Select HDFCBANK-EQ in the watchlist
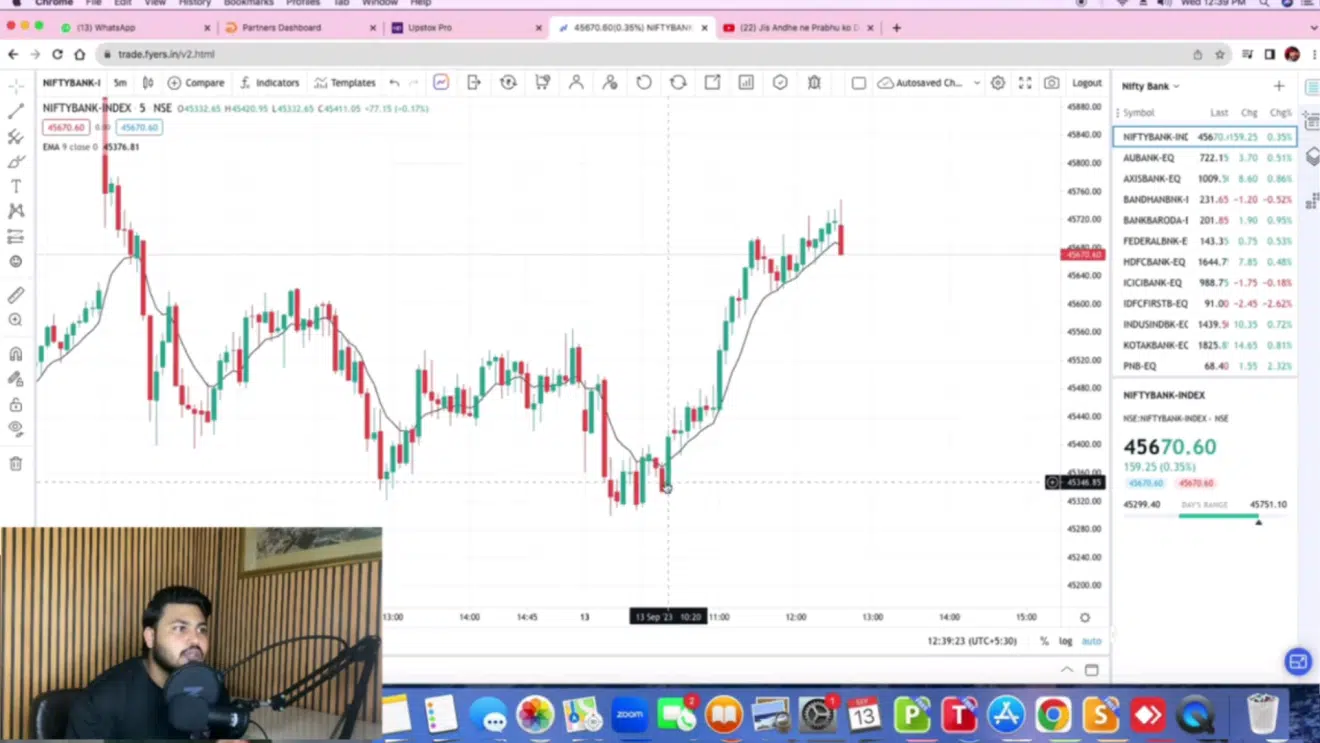This screenshot has height=743, width=1320. [x=1205, y=262]
